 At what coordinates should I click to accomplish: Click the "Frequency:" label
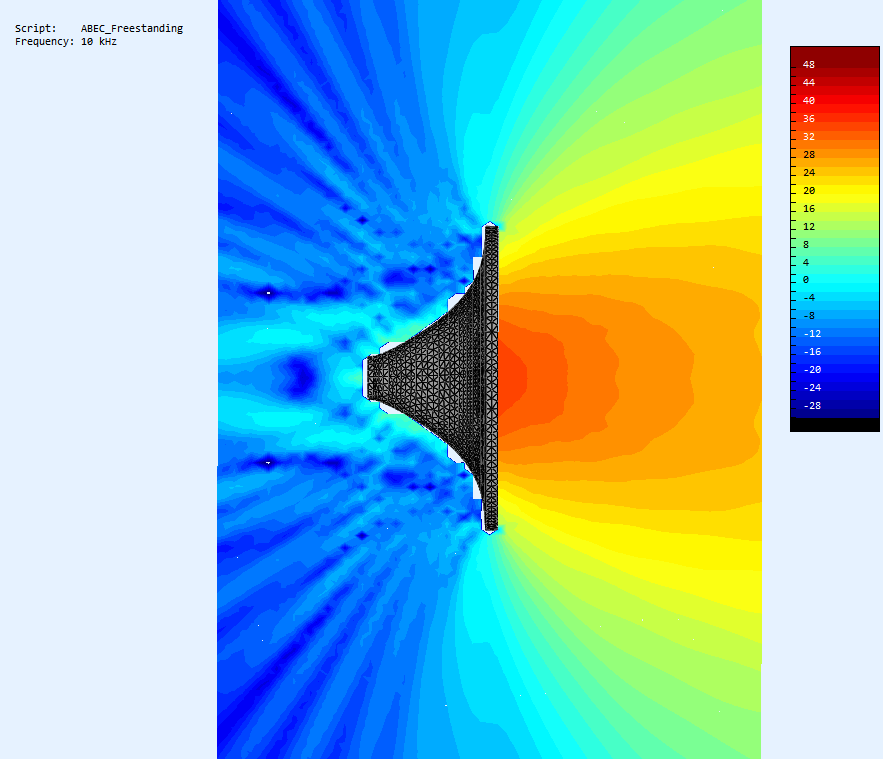44,42
